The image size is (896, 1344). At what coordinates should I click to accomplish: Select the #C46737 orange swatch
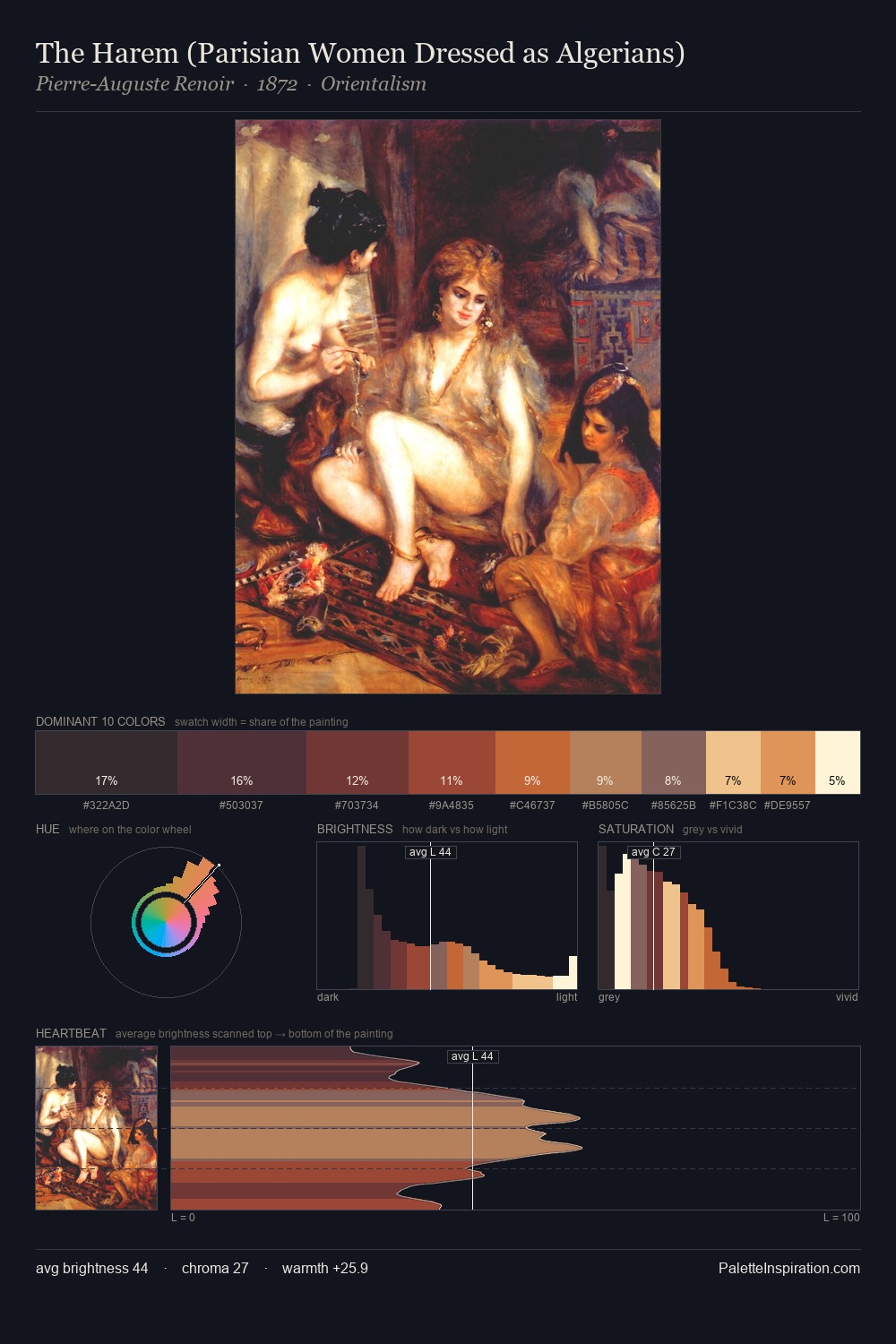click(532, 762)
